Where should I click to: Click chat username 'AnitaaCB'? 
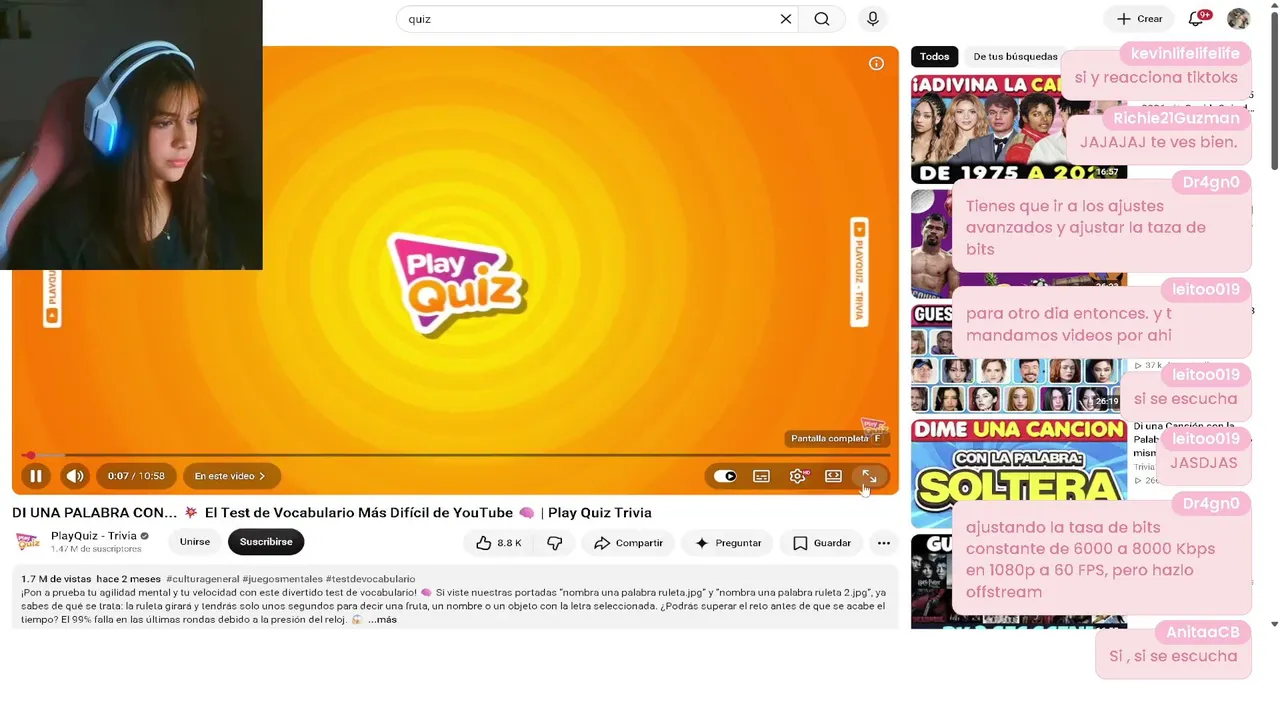1203,632
